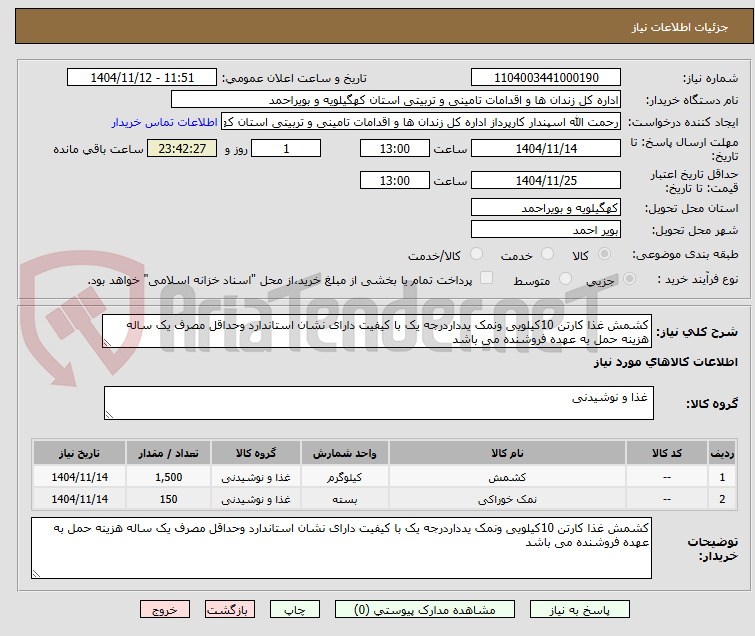
Task: Click the ردیف column header
Action: pyautogui.click(x=722, y=453)
